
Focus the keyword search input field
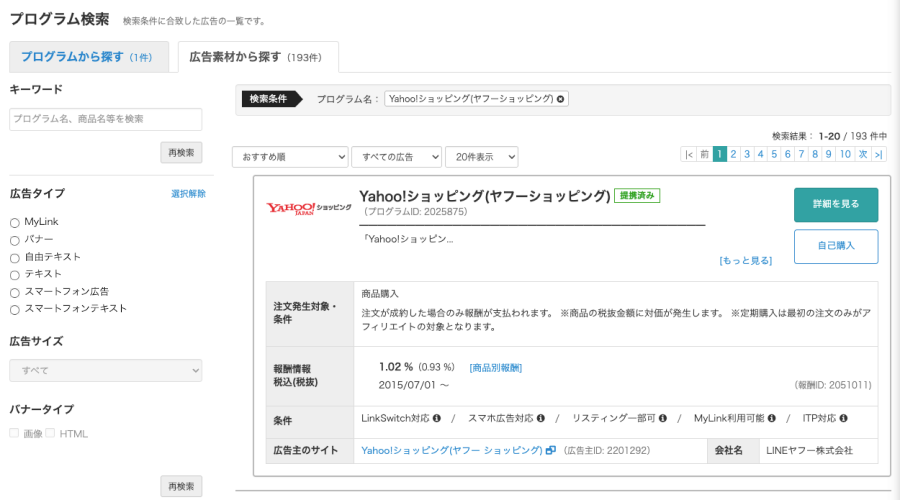pyautogui.click(x=106, y=119)
